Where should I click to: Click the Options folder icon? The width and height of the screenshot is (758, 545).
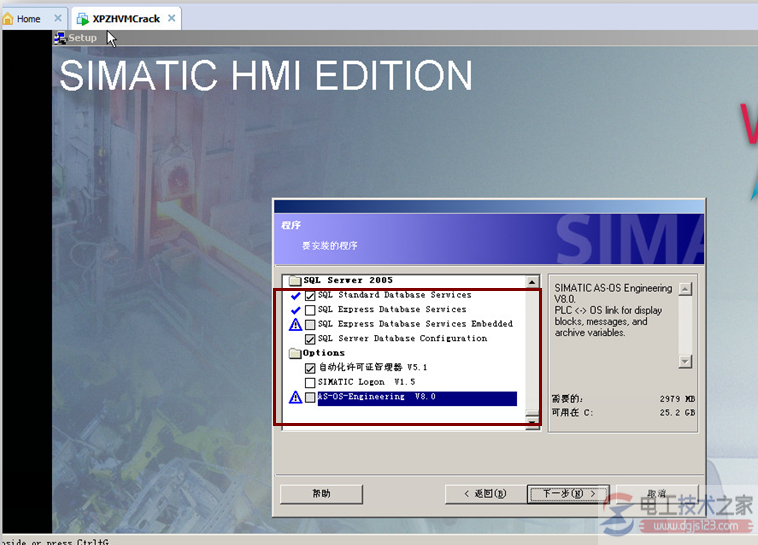click(294, 353)
